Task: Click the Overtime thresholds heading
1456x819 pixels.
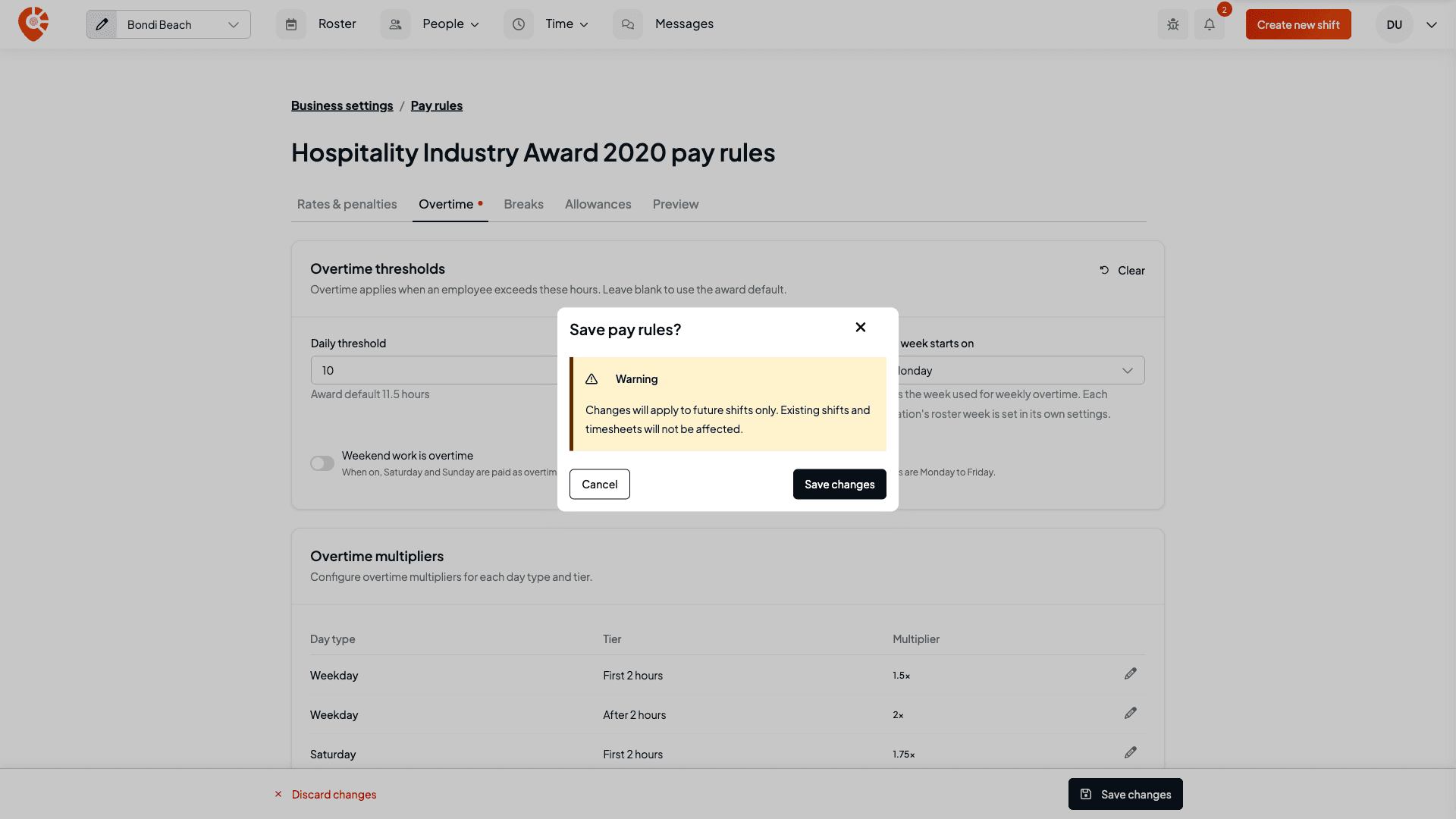Action: pyautogui.click(x=378, y=268)
